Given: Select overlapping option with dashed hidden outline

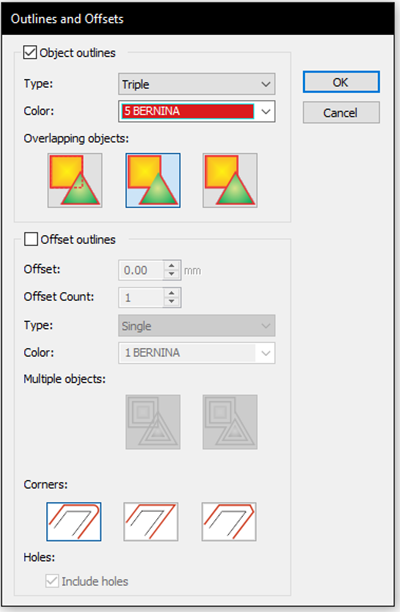Looking at the screenshot, I should (x=75, y=180).
